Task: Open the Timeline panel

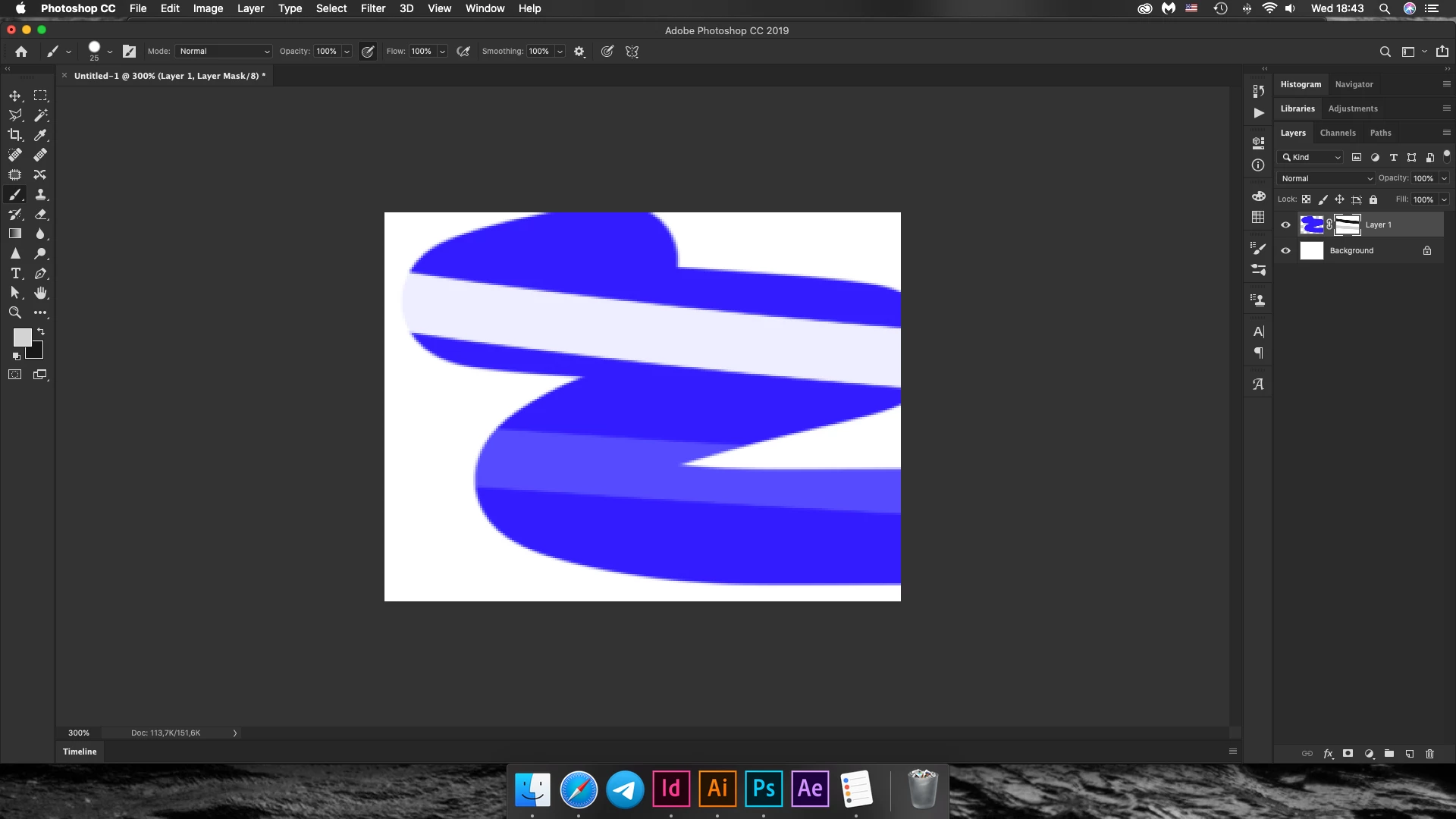Action: (80, 752)
